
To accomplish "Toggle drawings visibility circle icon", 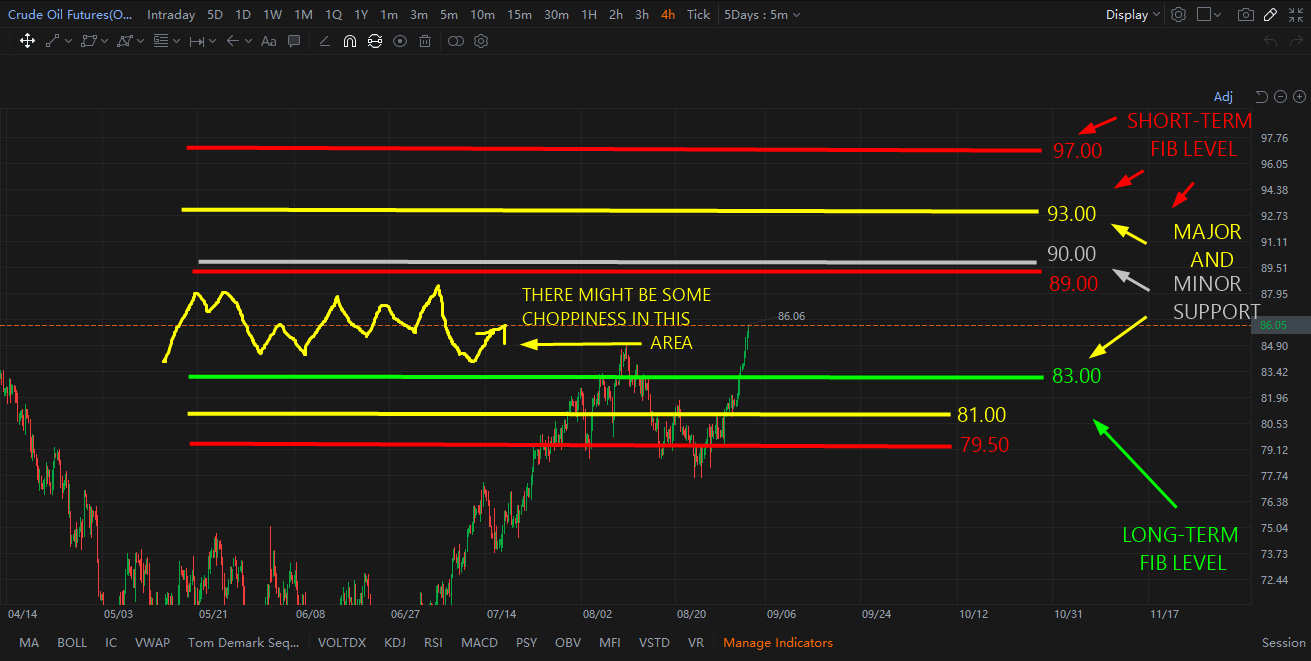I will click(x=400, y=41).
